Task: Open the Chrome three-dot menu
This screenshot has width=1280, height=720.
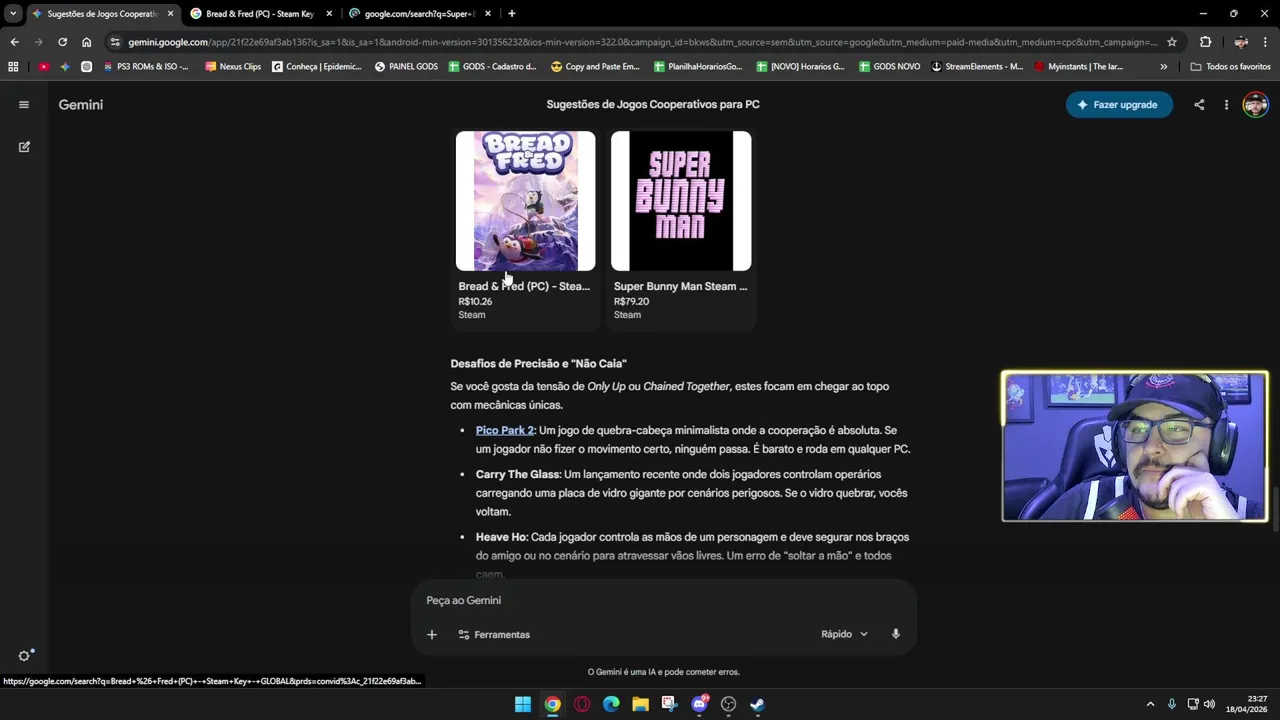Action: point(1266,42)
